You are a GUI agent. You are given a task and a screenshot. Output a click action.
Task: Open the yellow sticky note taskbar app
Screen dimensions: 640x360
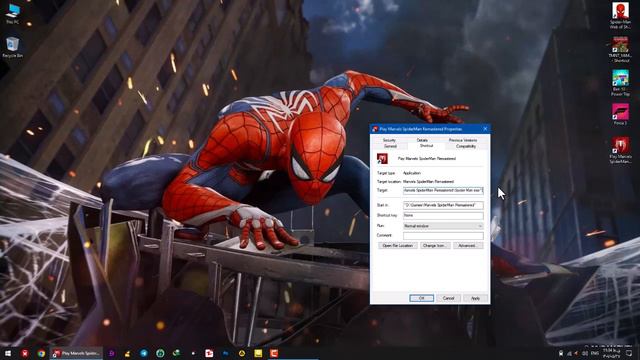click(258, 353)
